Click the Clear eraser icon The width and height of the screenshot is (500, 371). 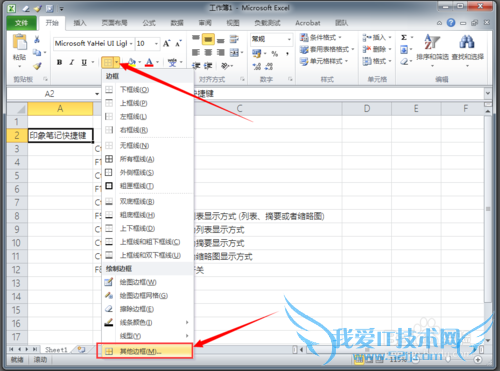(404, 61)
